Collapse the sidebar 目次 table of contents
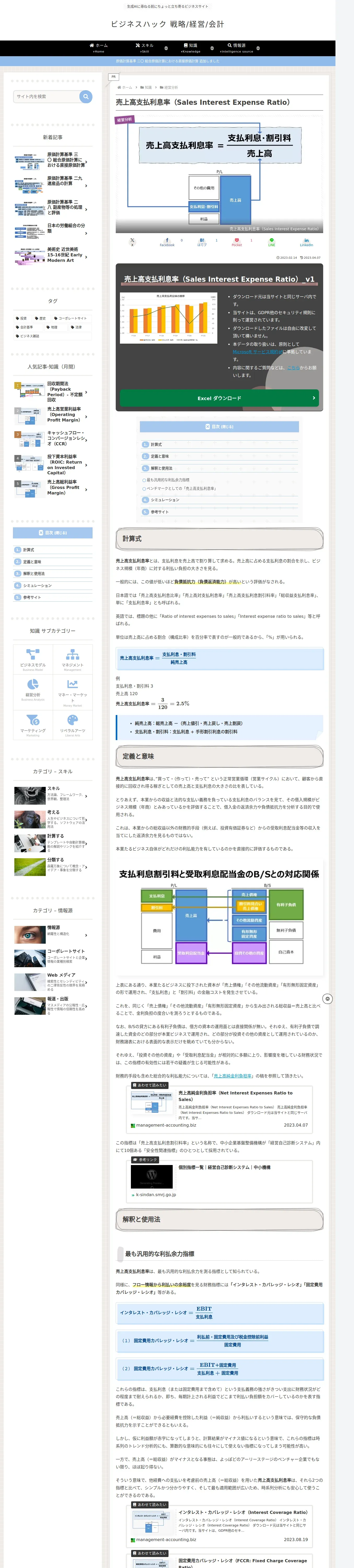Screen dimensions: 354x1568 click(53, 533)
